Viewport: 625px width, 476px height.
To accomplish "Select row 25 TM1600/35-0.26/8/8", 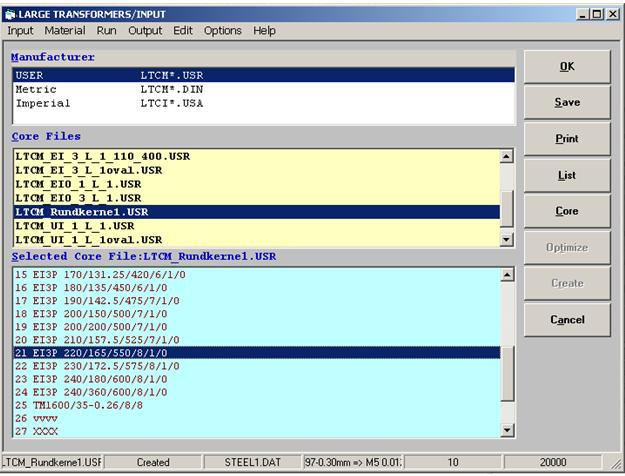I will pos(257,405).
